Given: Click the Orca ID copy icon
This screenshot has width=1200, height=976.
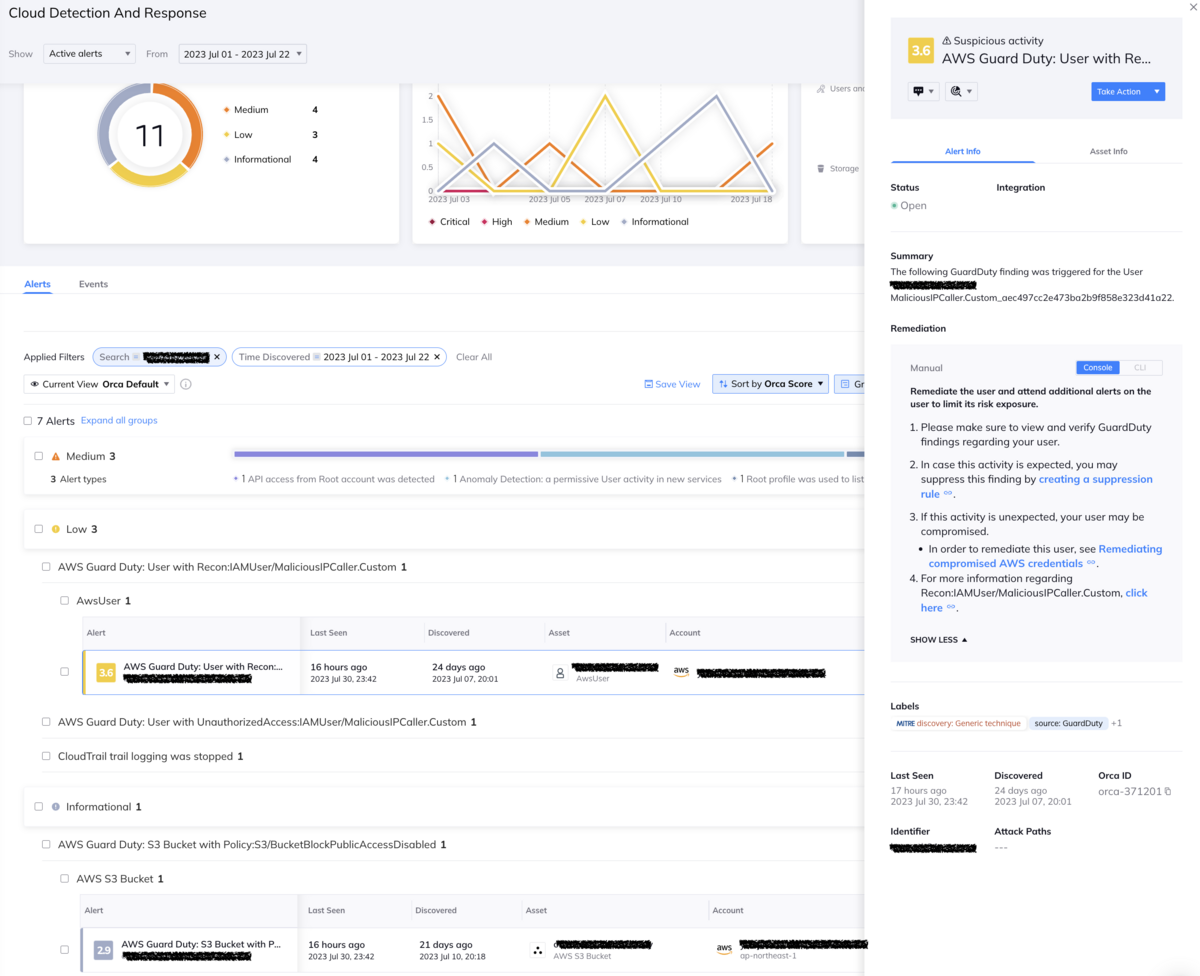Looking at the screenshot, I should (1168, 792).
